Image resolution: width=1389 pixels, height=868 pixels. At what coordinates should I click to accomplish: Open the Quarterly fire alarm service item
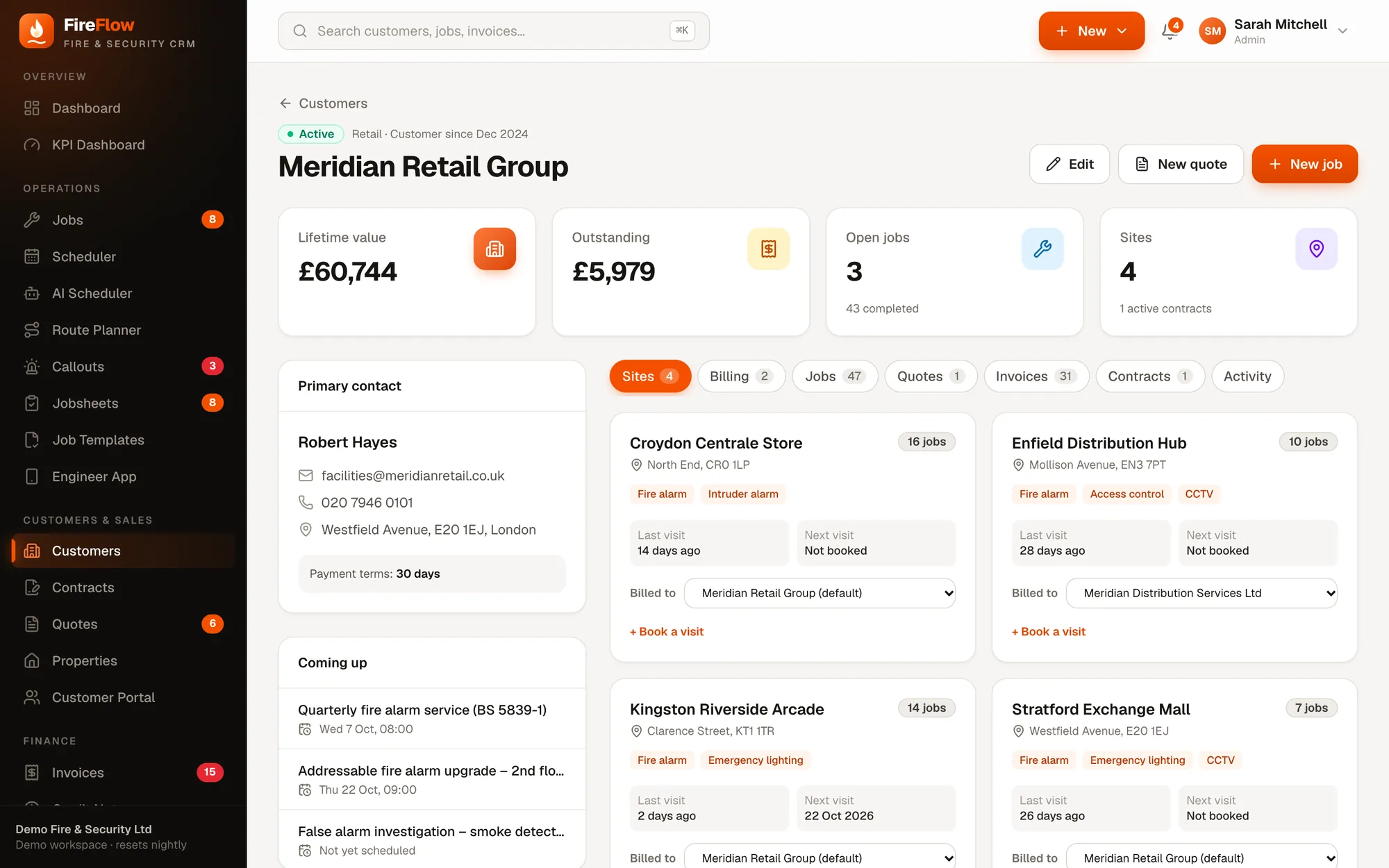[432, 719]
